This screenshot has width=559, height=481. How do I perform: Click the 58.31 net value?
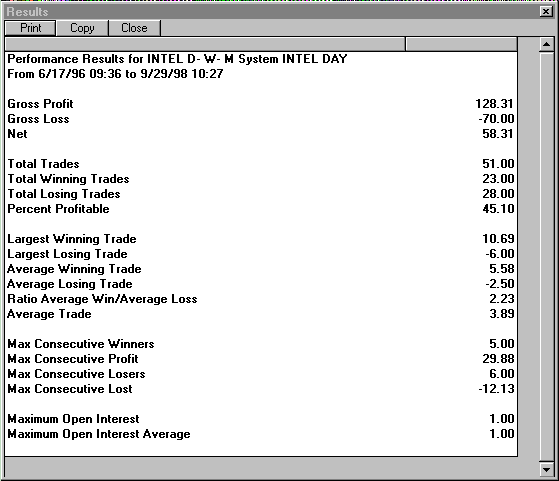(498, 134)
